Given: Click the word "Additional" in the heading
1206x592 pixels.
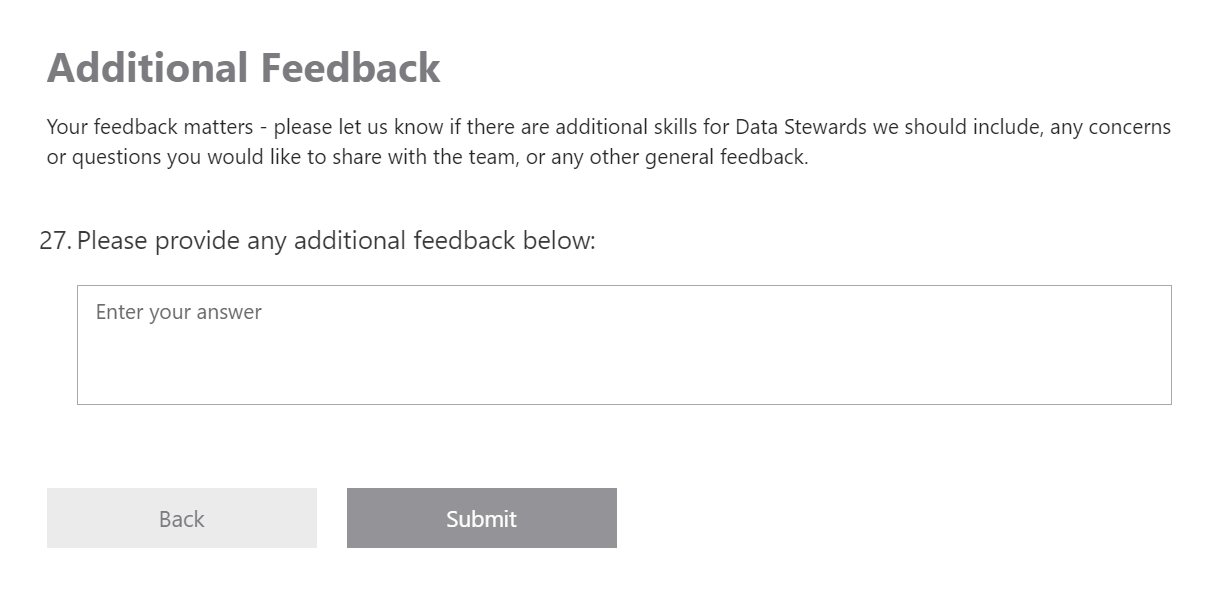Looking at the screenshot, I should point(147,68).
